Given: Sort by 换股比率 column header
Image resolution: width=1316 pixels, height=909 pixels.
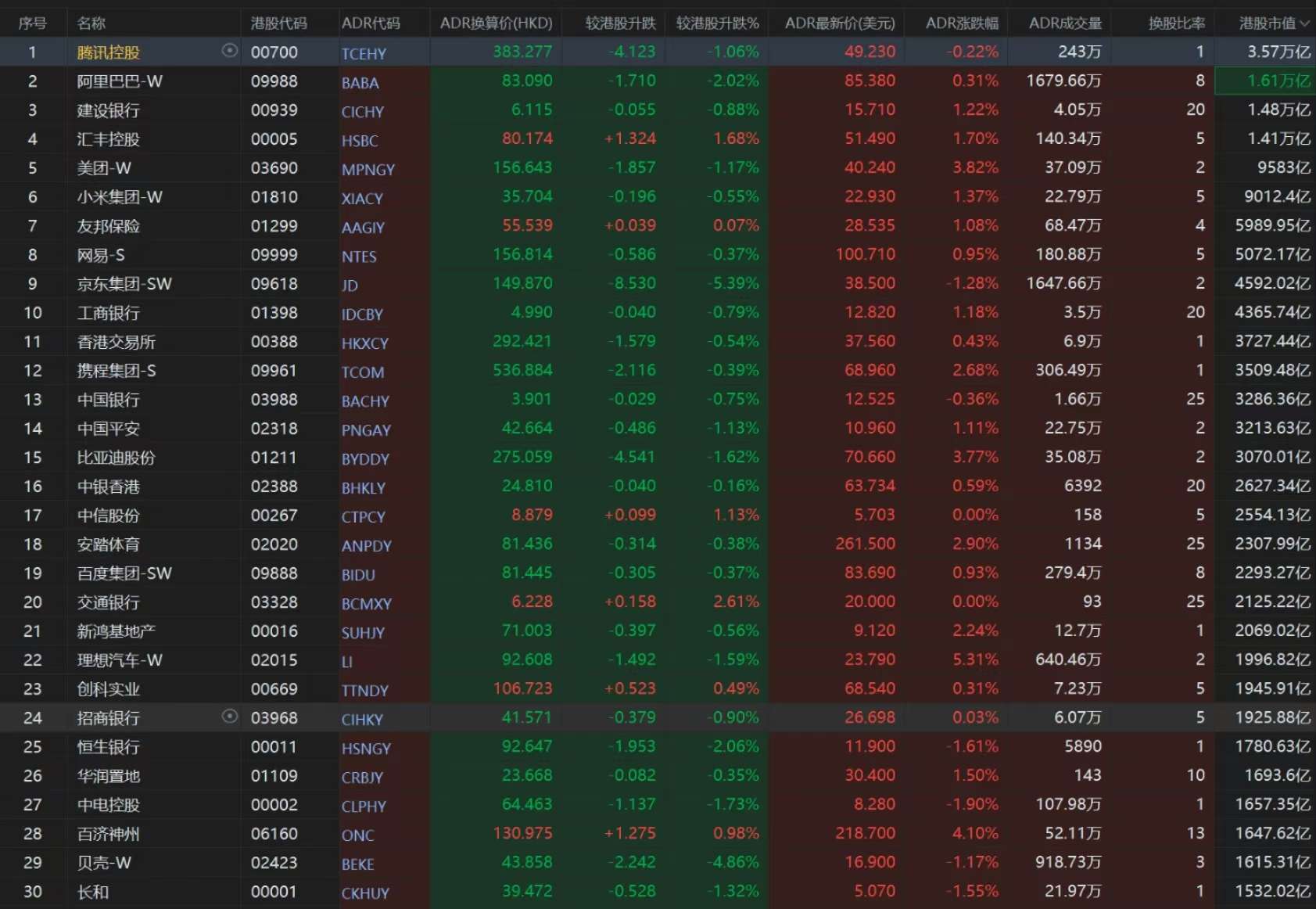Looking at the screenshot, I should tap(1177, 23).
